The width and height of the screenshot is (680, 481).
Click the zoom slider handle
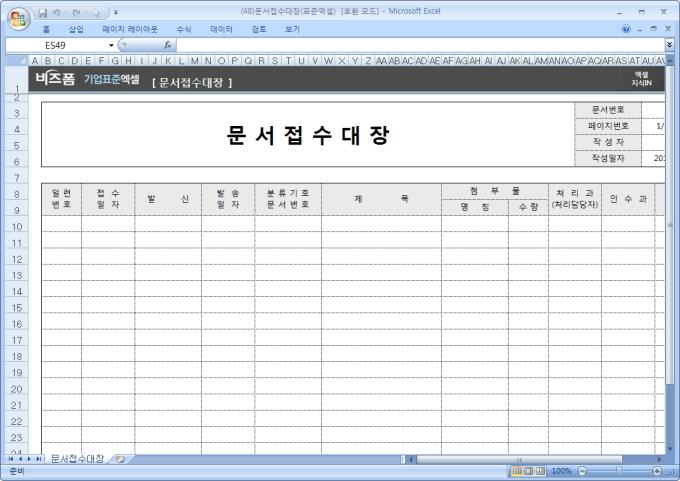coord(619,471)
